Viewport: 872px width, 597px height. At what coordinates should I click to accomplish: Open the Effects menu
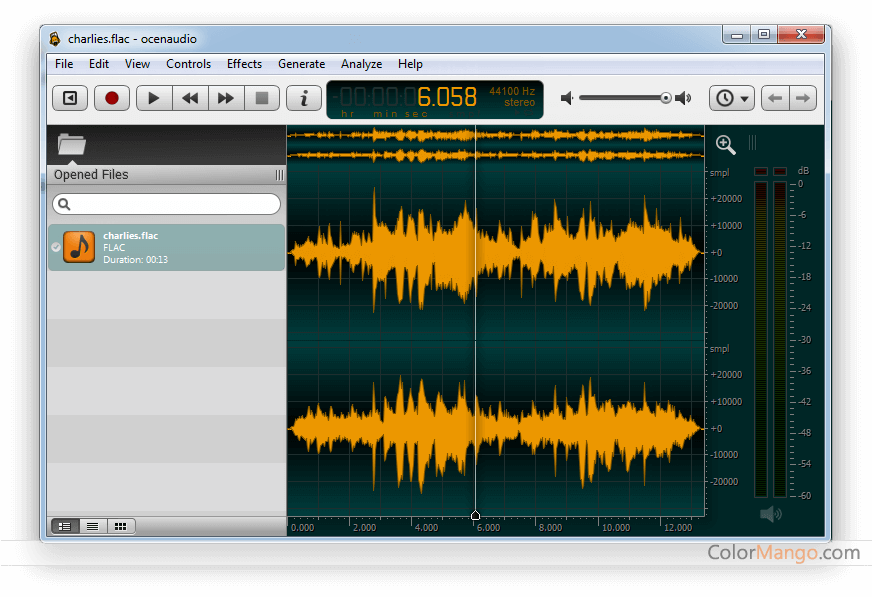(x=244, y=64)
